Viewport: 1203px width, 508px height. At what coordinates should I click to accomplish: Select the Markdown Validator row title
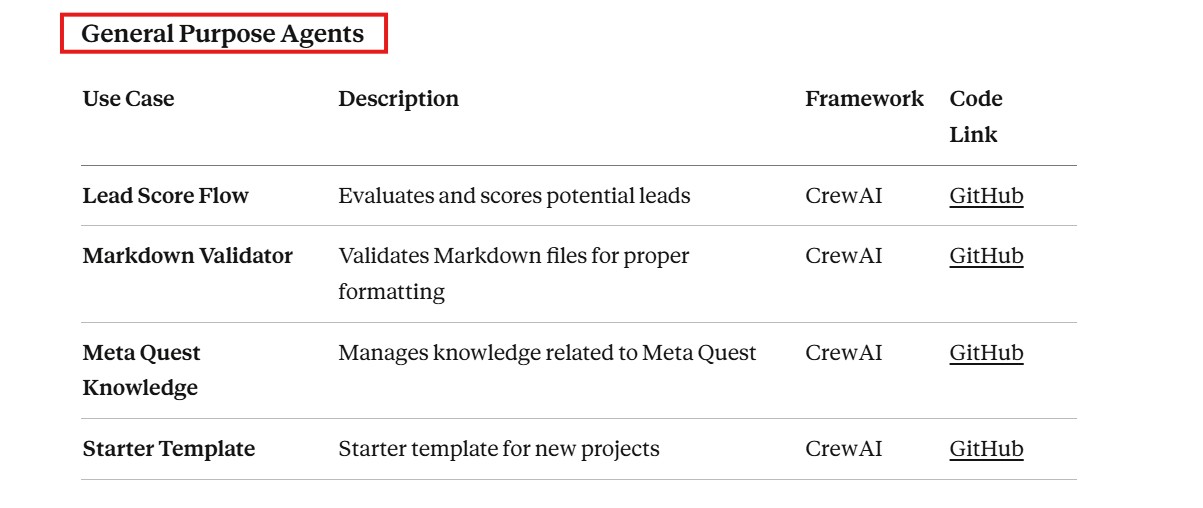coord(187,256)
